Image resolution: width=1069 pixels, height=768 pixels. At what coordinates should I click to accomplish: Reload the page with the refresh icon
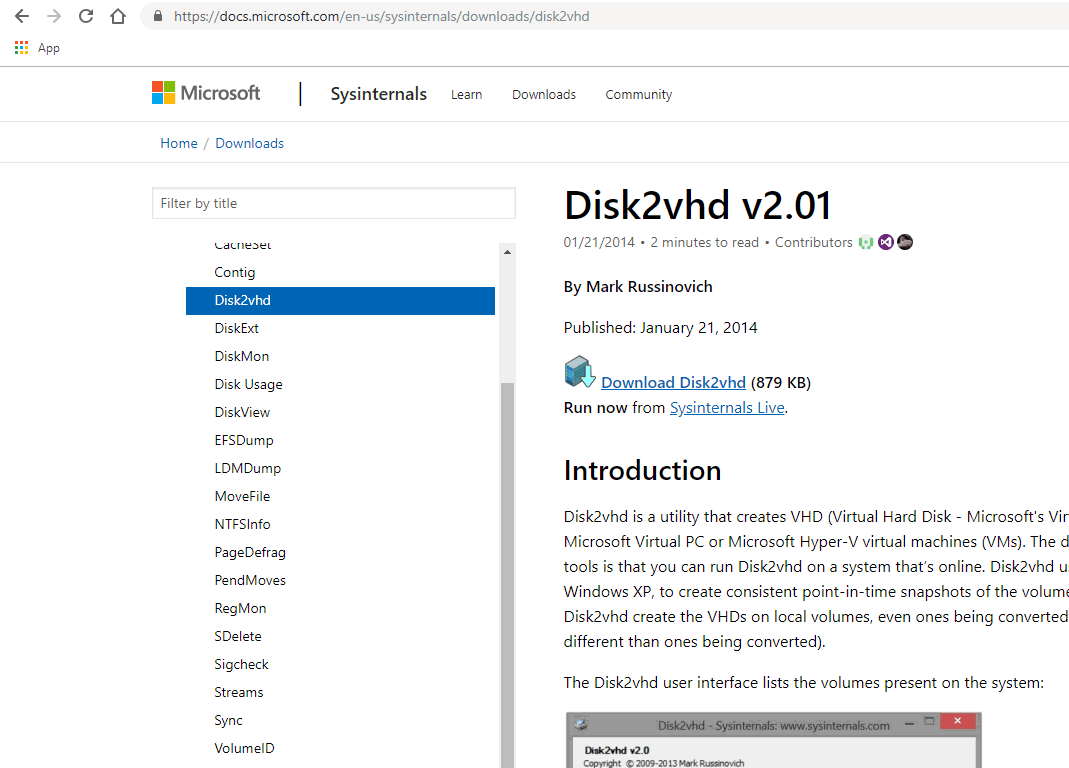point(86,16)
